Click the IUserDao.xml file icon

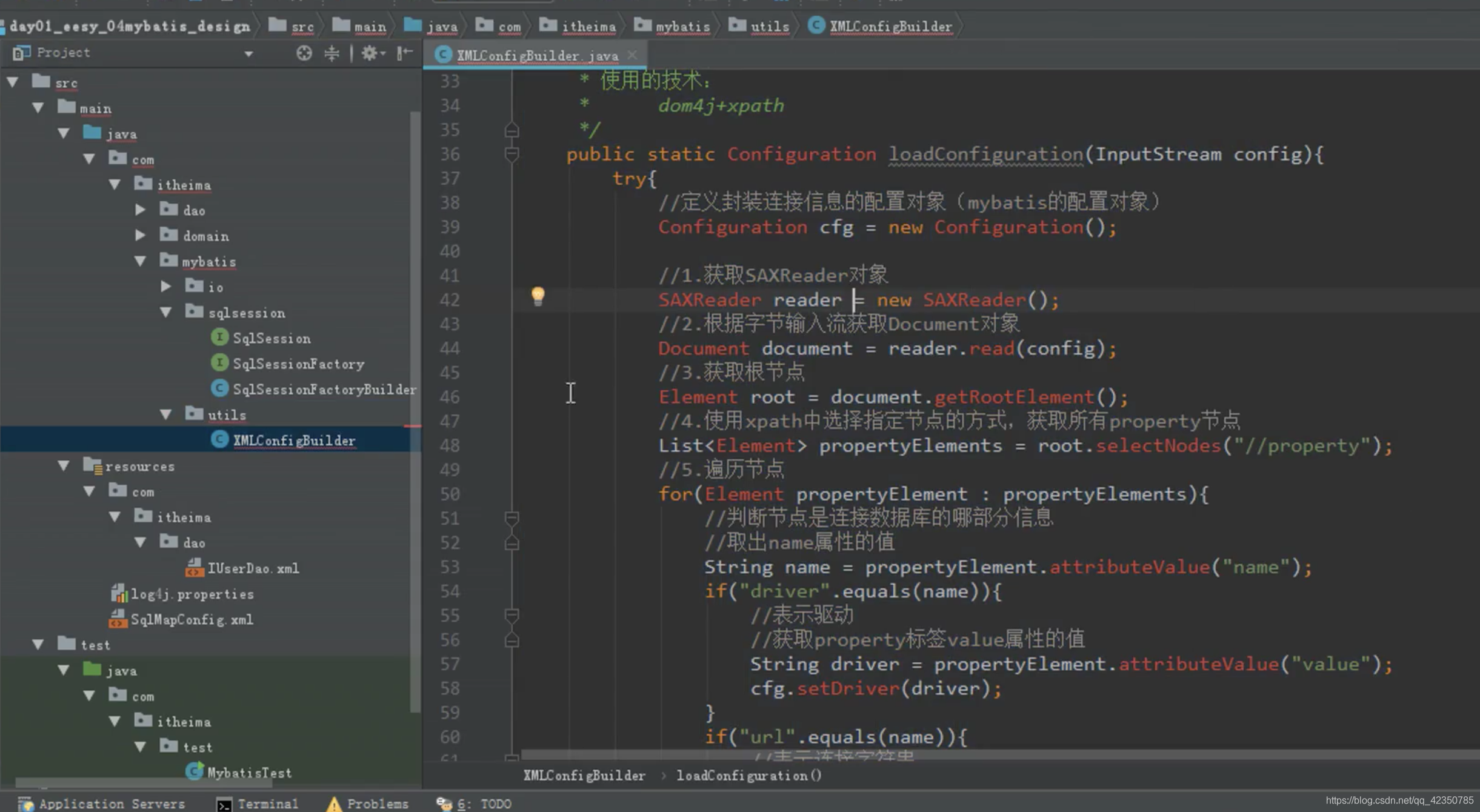pos(194,567)
